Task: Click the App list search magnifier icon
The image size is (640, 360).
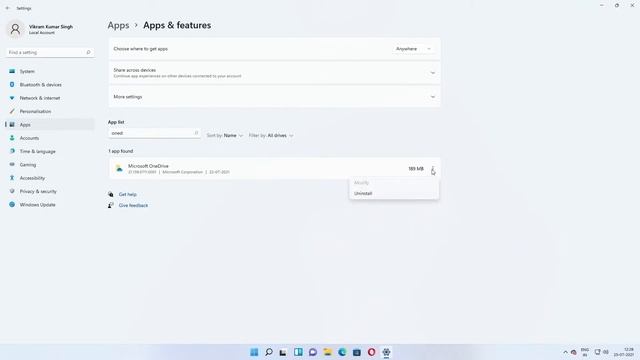Action: point(196,133)
